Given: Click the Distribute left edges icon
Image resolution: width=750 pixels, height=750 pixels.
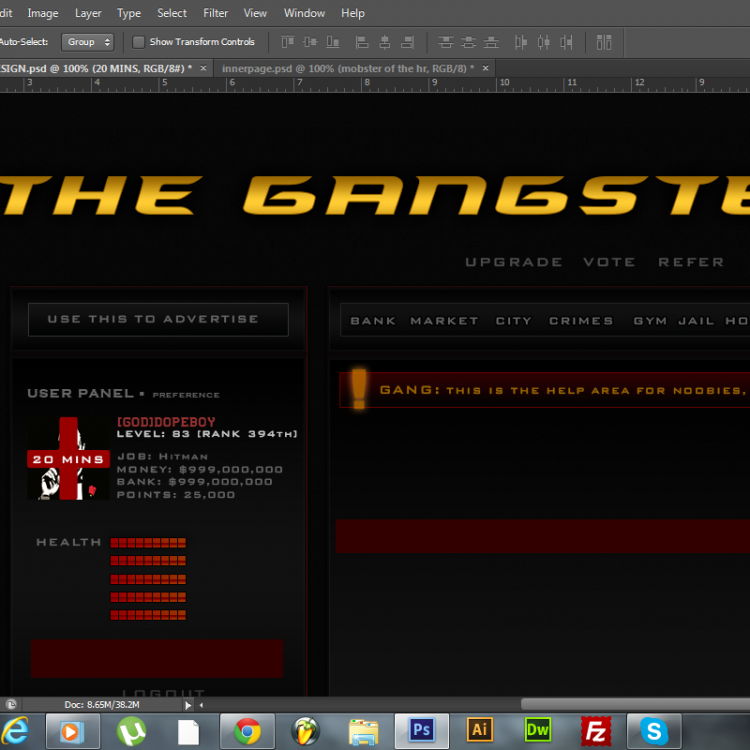Looking at the screenshot, I should (521, 42).
